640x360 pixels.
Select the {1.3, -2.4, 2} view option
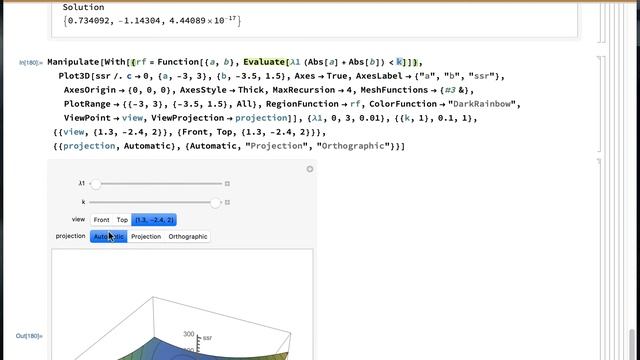click(x=154, y=220)
